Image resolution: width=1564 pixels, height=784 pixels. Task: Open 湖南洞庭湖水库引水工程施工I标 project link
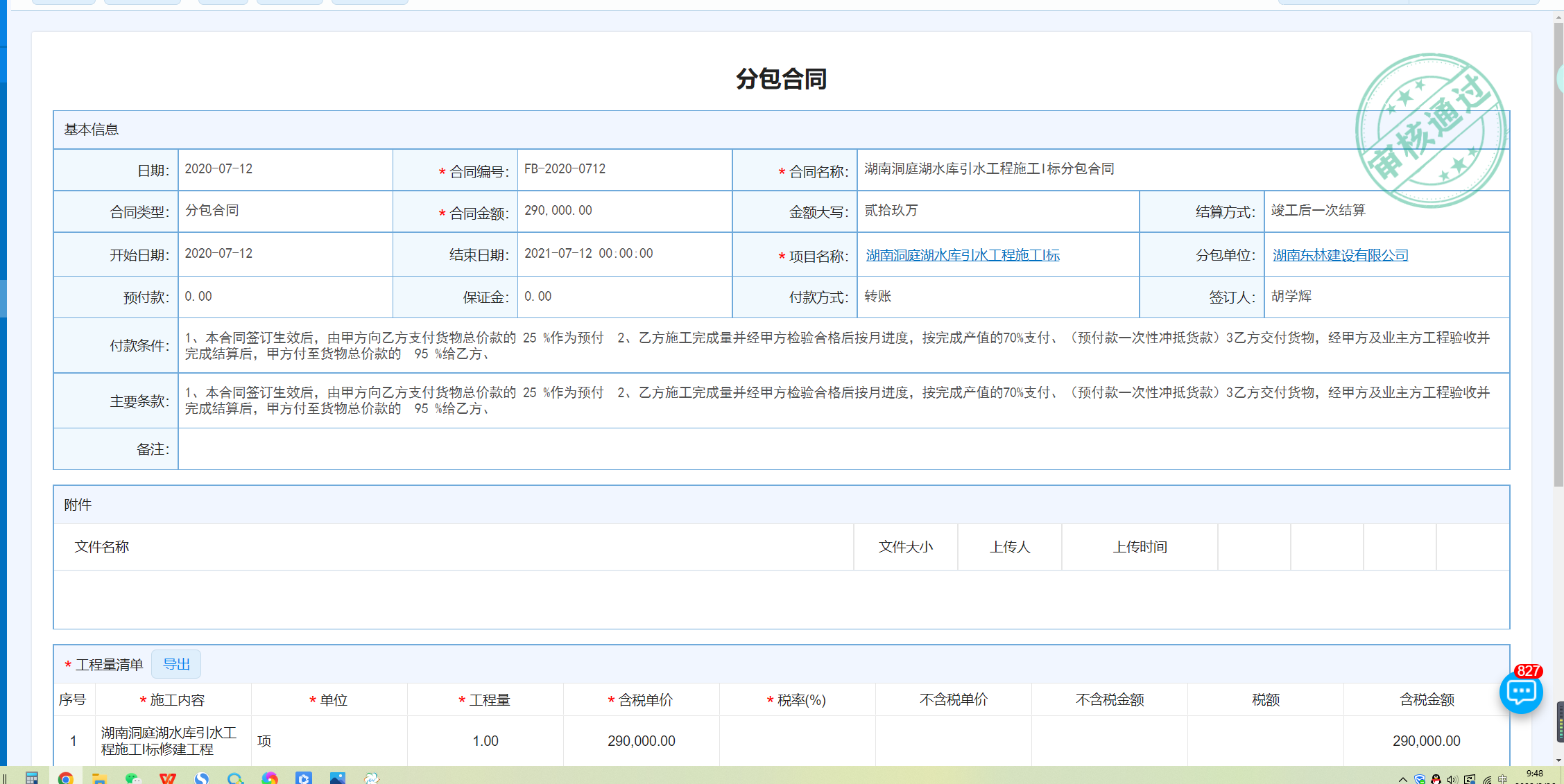(963, 255)
